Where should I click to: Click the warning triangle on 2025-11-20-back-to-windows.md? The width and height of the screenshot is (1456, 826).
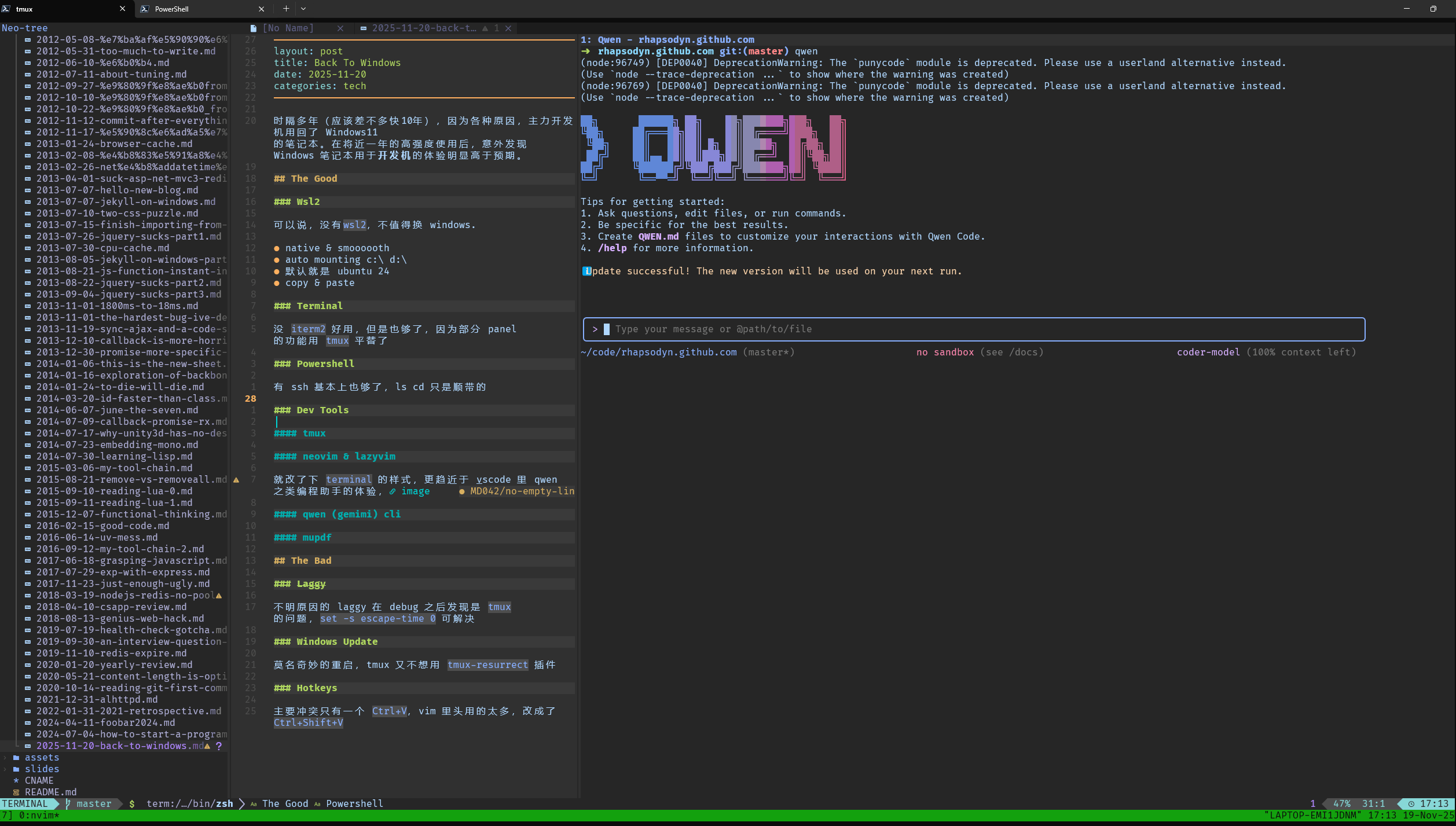click(x=207, y=746)
